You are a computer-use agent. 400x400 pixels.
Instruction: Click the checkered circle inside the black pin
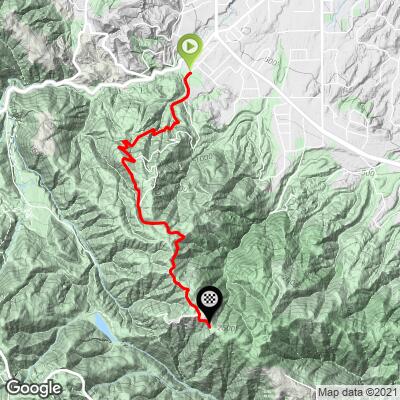210,299
